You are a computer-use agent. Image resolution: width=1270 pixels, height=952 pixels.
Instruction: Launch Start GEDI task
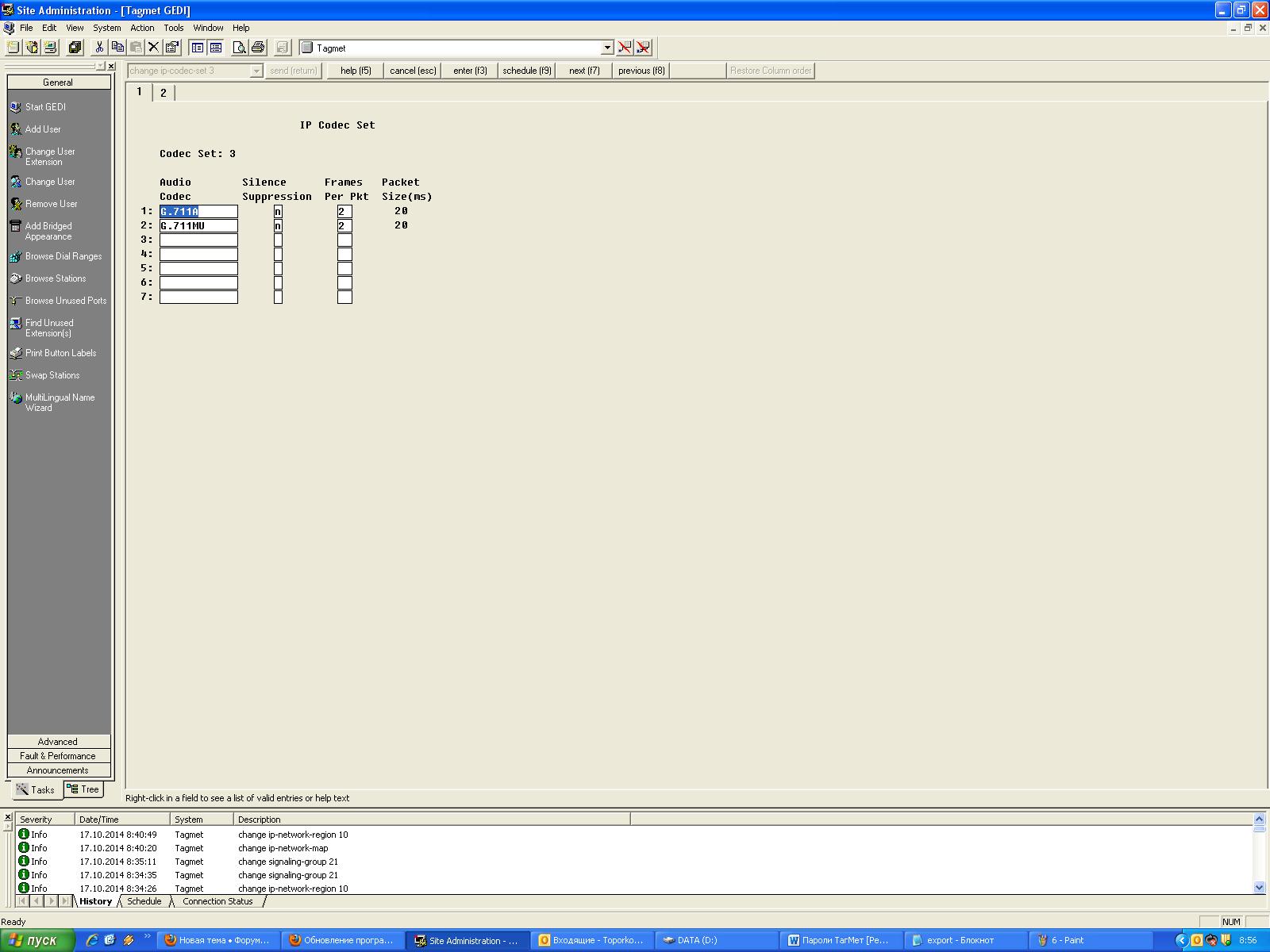45,107
